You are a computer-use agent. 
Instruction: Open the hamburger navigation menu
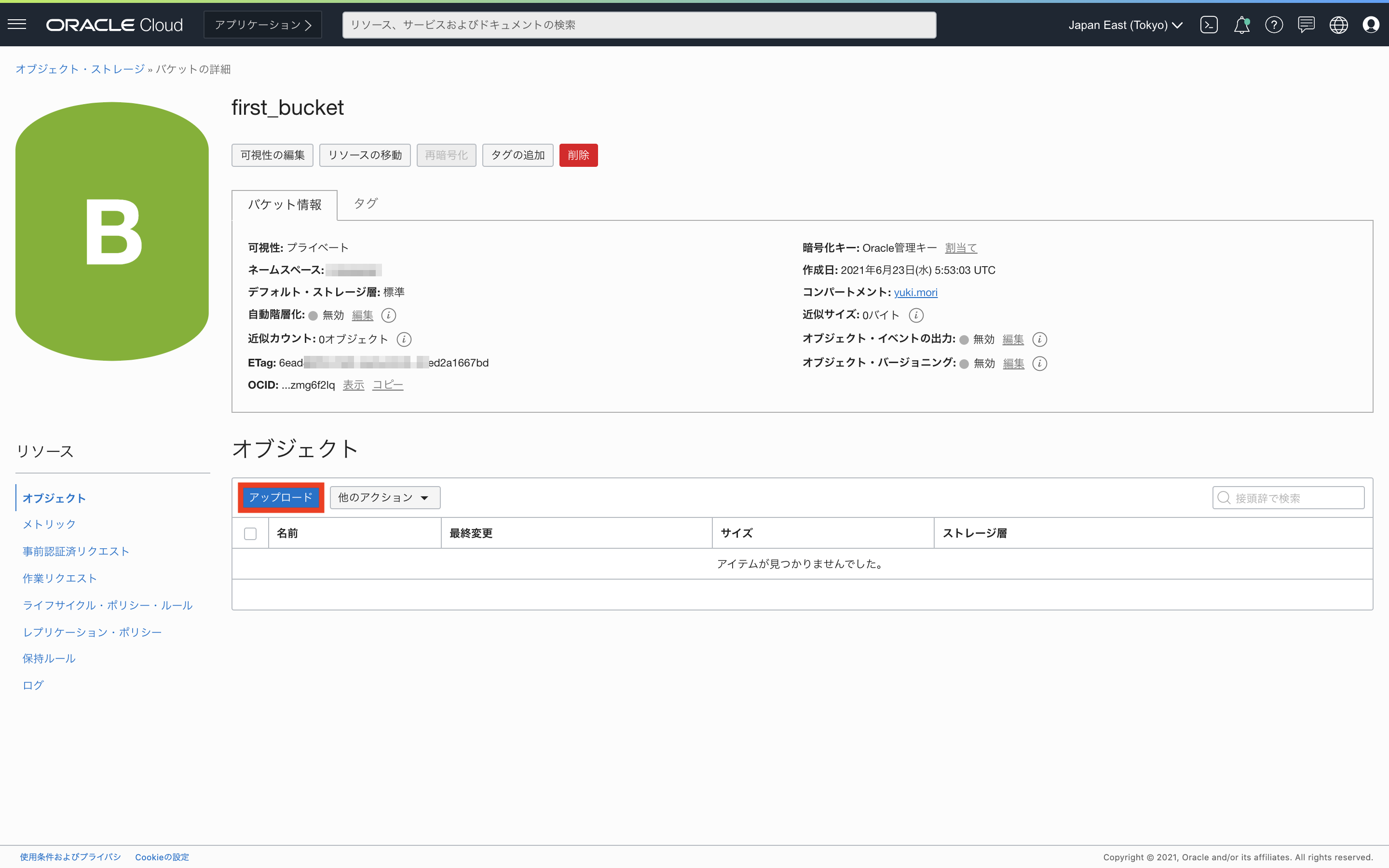17,25
